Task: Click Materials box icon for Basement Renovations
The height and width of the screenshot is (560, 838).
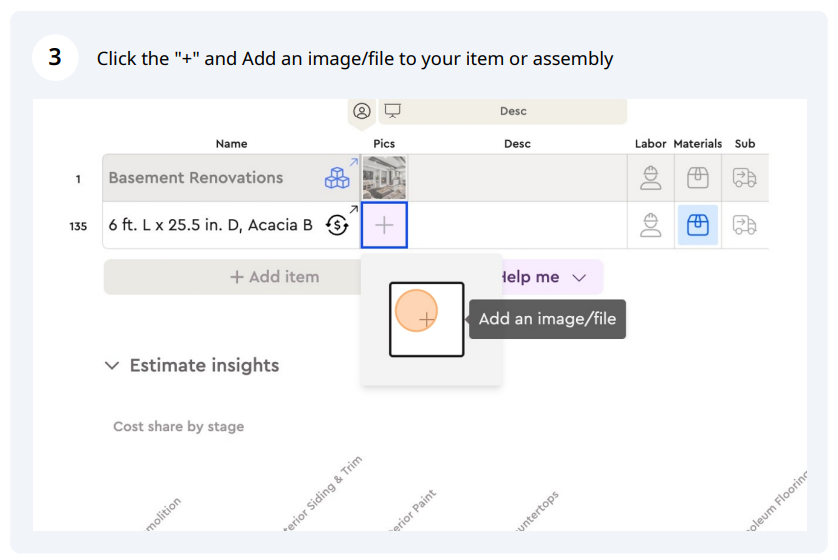Action: pos(697,178)
